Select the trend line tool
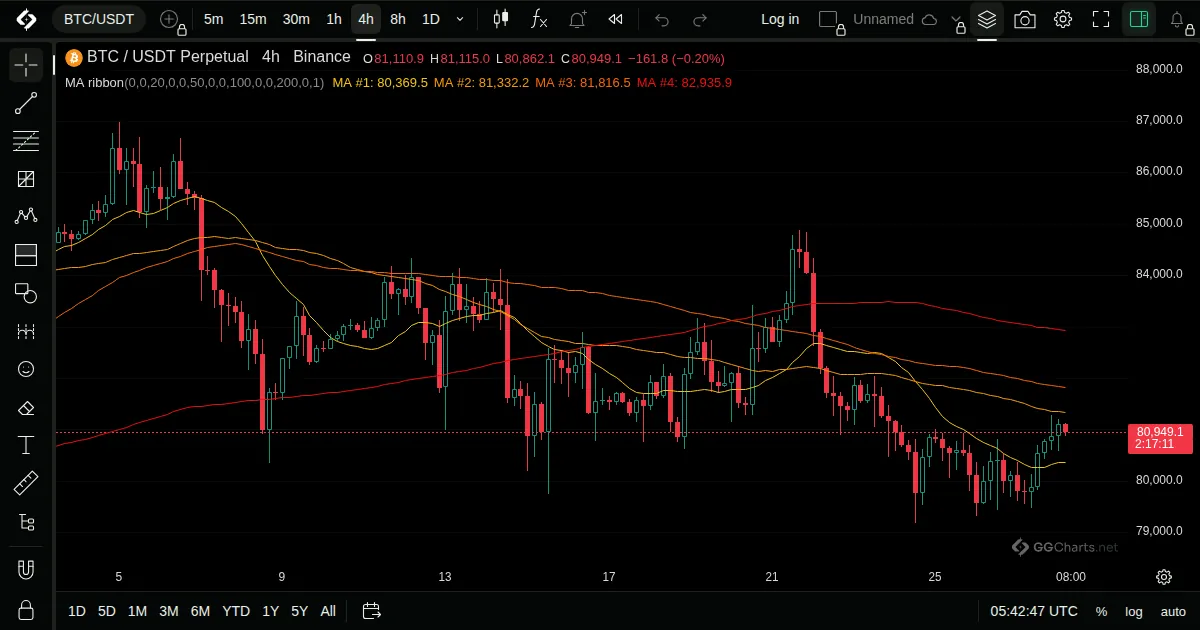This screenshot has height=630, width=1200. 26,103
